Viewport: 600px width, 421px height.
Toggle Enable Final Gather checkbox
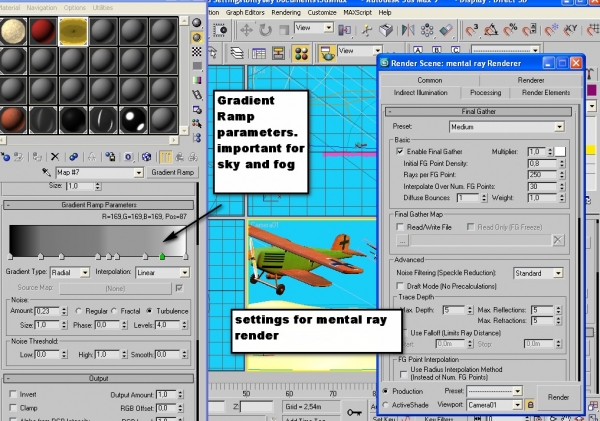pyautogui.click(x=400, y=152)
